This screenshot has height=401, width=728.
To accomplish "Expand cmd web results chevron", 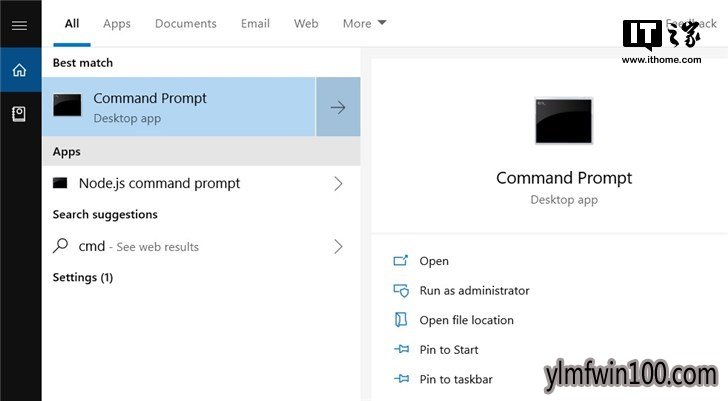I will pos(338,246).
